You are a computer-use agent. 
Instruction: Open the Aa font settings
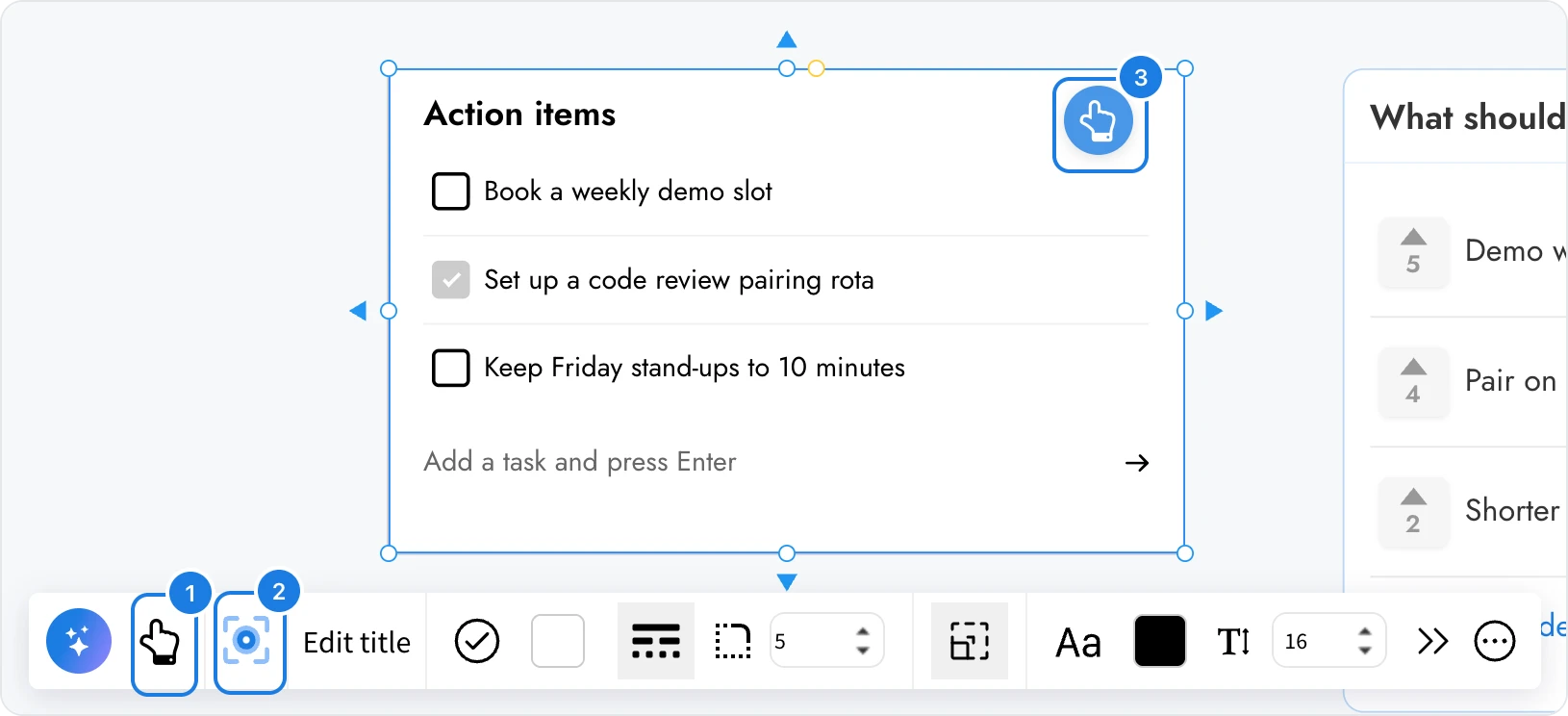click(1078, 642)
